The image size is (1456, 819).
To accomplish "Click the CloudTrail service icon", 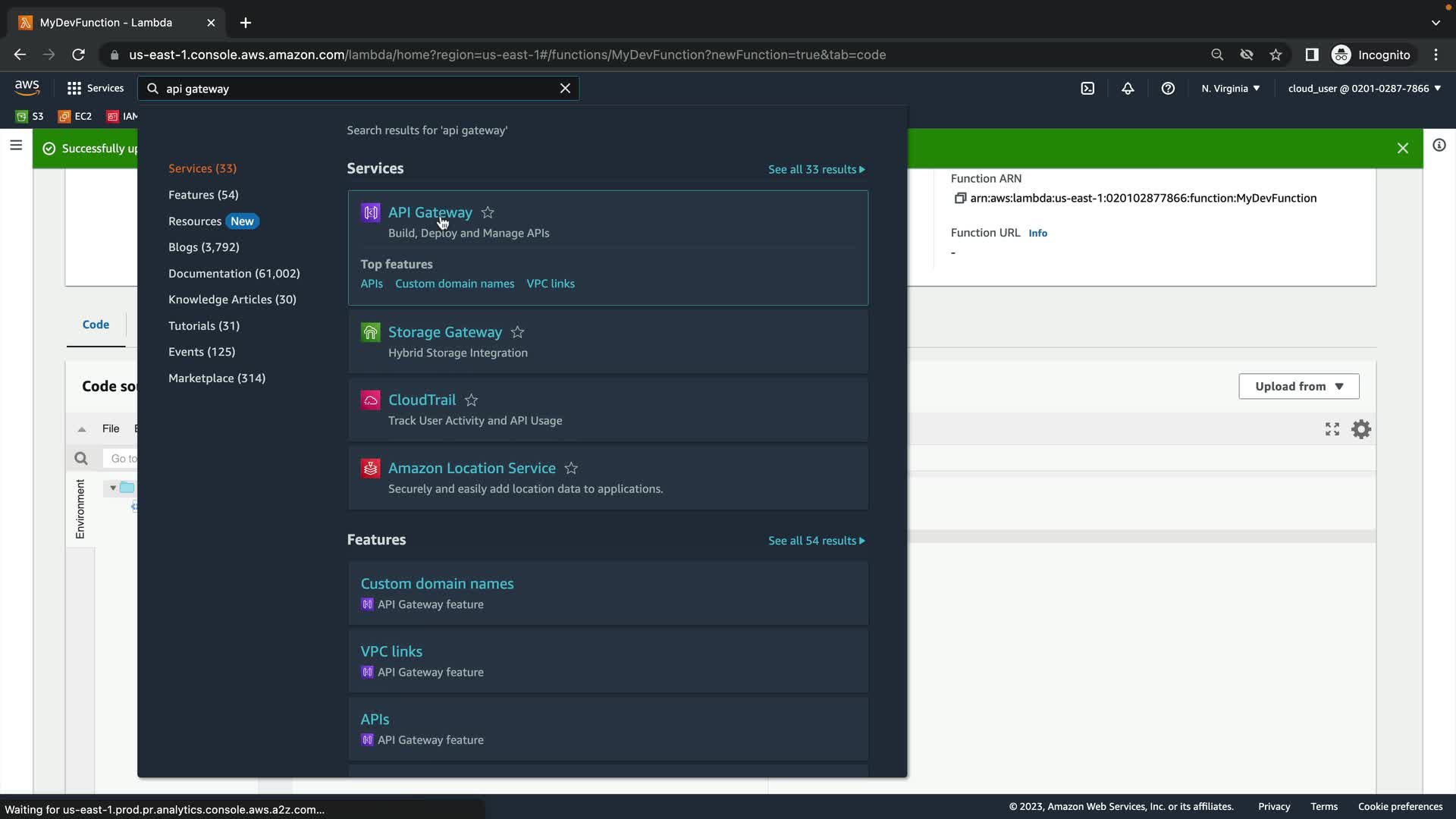I will pyautogui.click(x=370, y=400).
